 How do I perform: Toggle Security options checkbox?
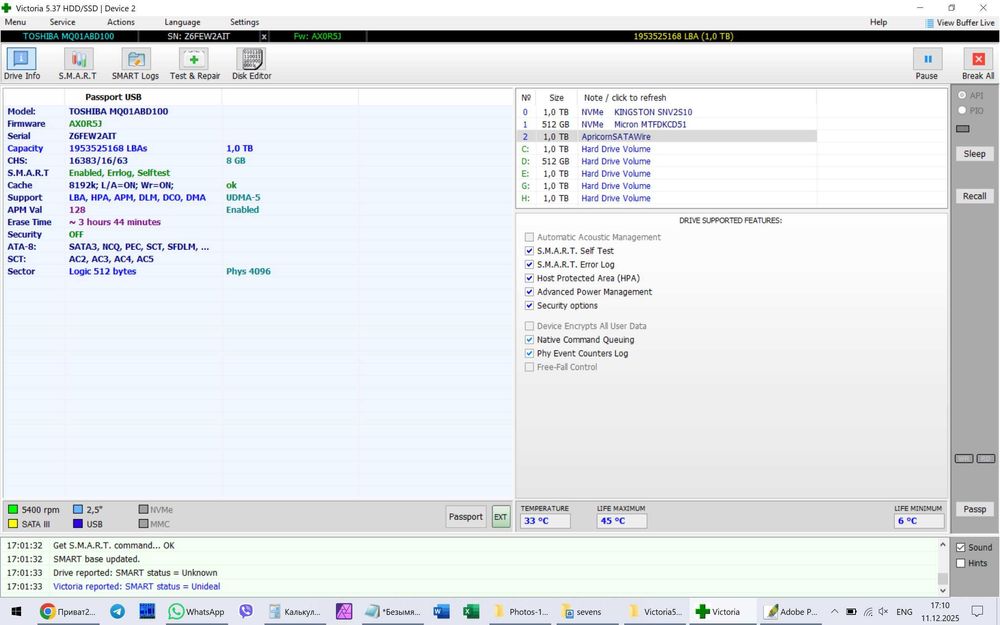tap(529, 305)
